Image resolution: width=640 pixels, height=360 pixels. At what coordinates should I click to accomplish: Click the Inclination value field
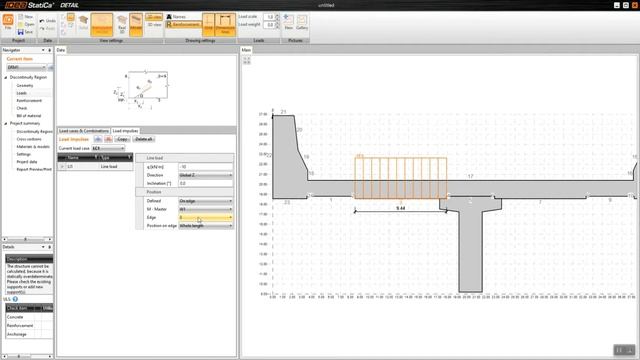point(205,184)
